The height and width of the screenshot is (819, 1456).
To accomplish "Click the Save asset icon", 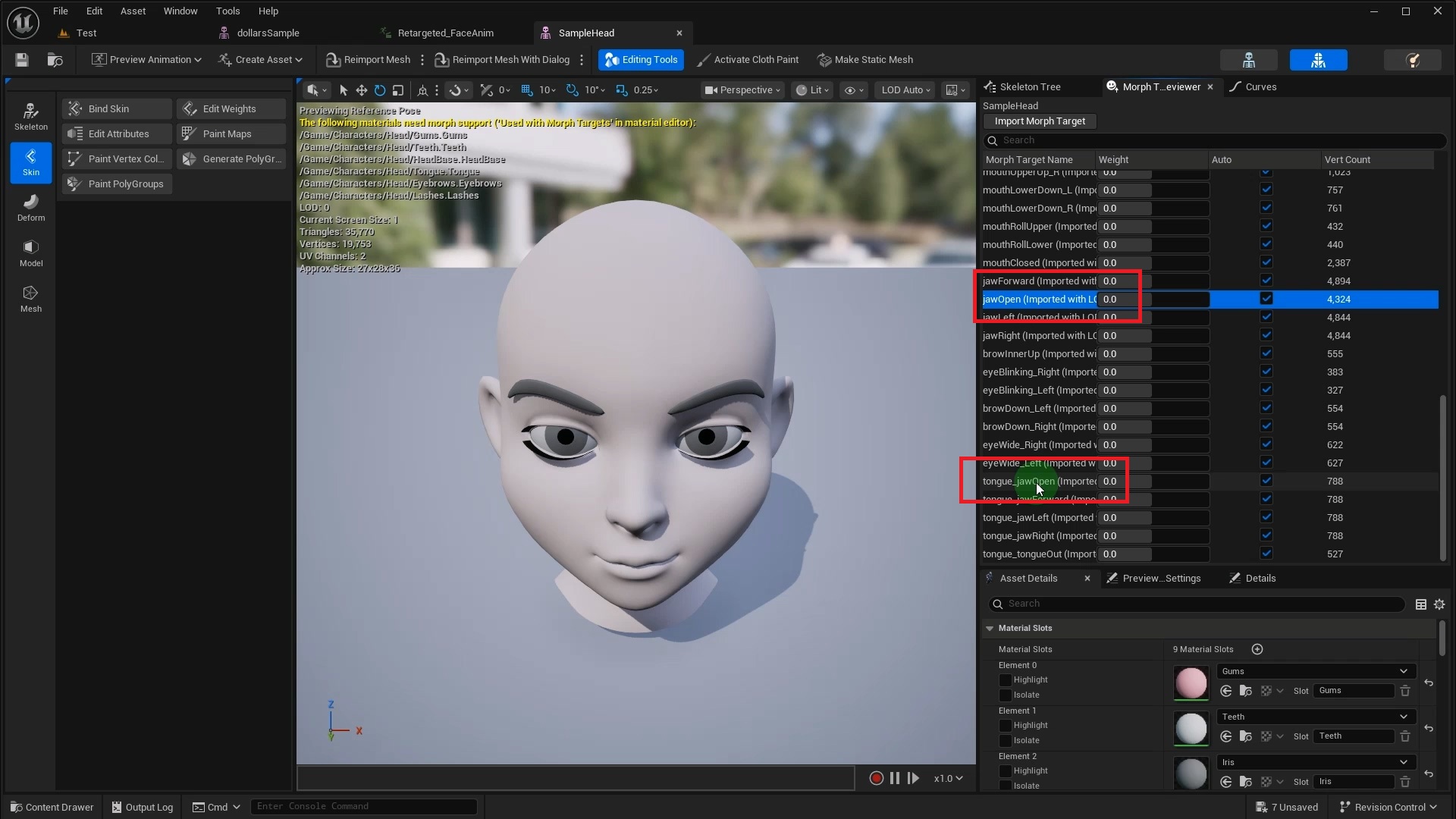I will click(21, 60).
